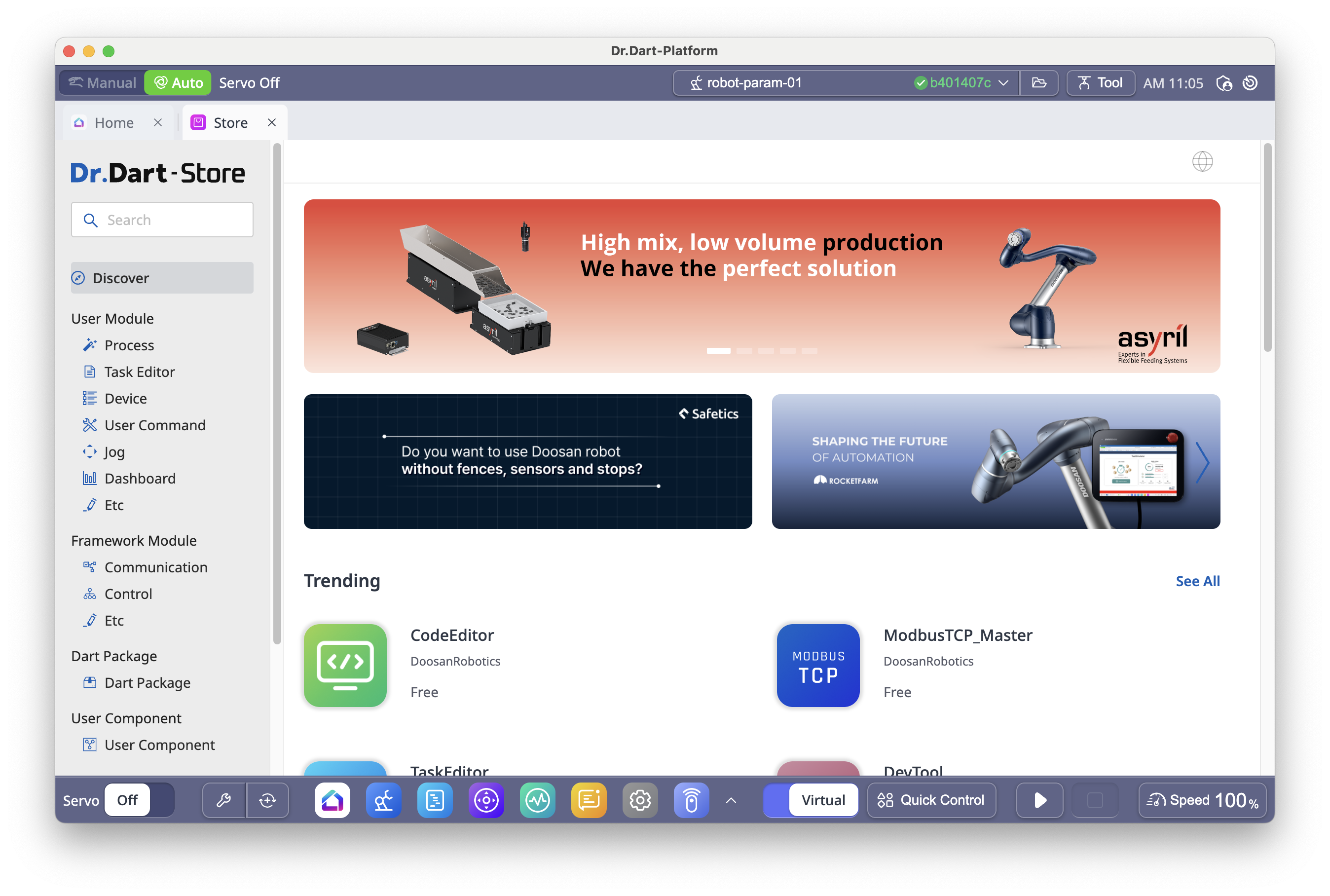Toggle the Servo Off switch
1330x896 pixels.
pos(140,800)
